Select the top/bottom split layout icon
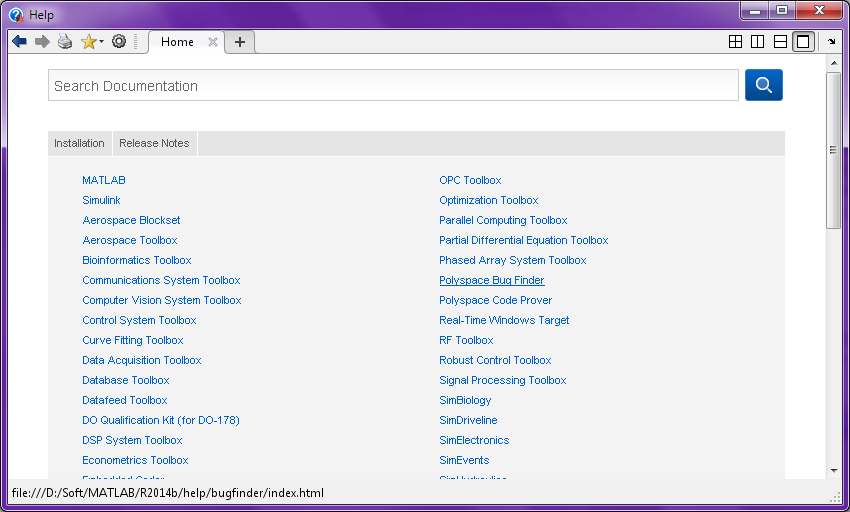Viewport: 850px width, 512px height. 780,42
